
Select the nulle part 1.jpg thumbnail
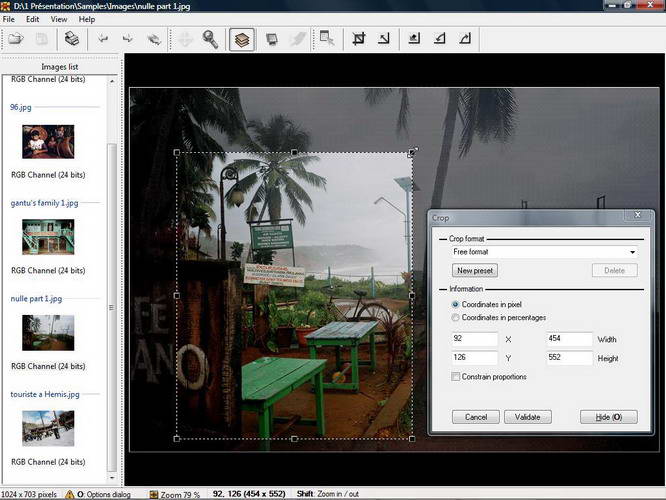click(x=48, y=333)
